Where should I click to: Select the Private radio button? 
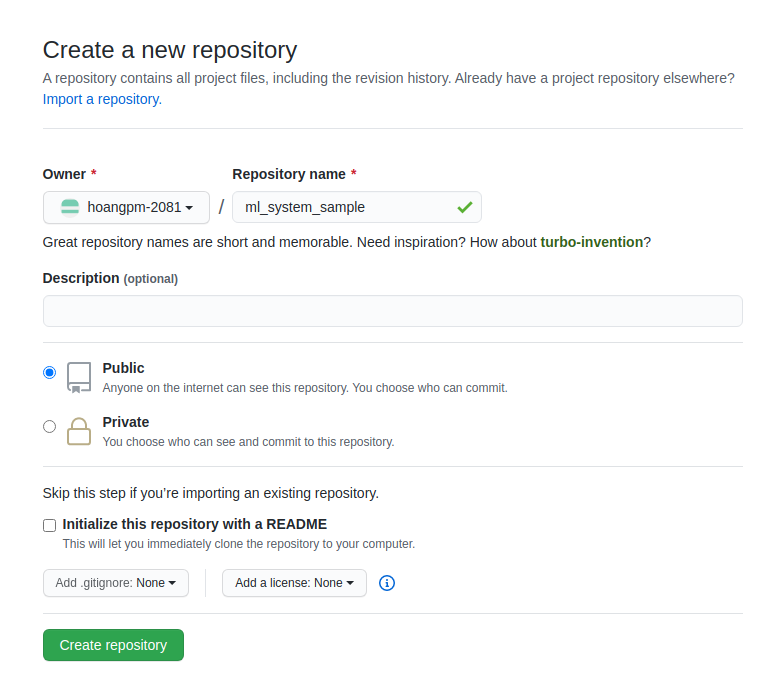[50, 427]
